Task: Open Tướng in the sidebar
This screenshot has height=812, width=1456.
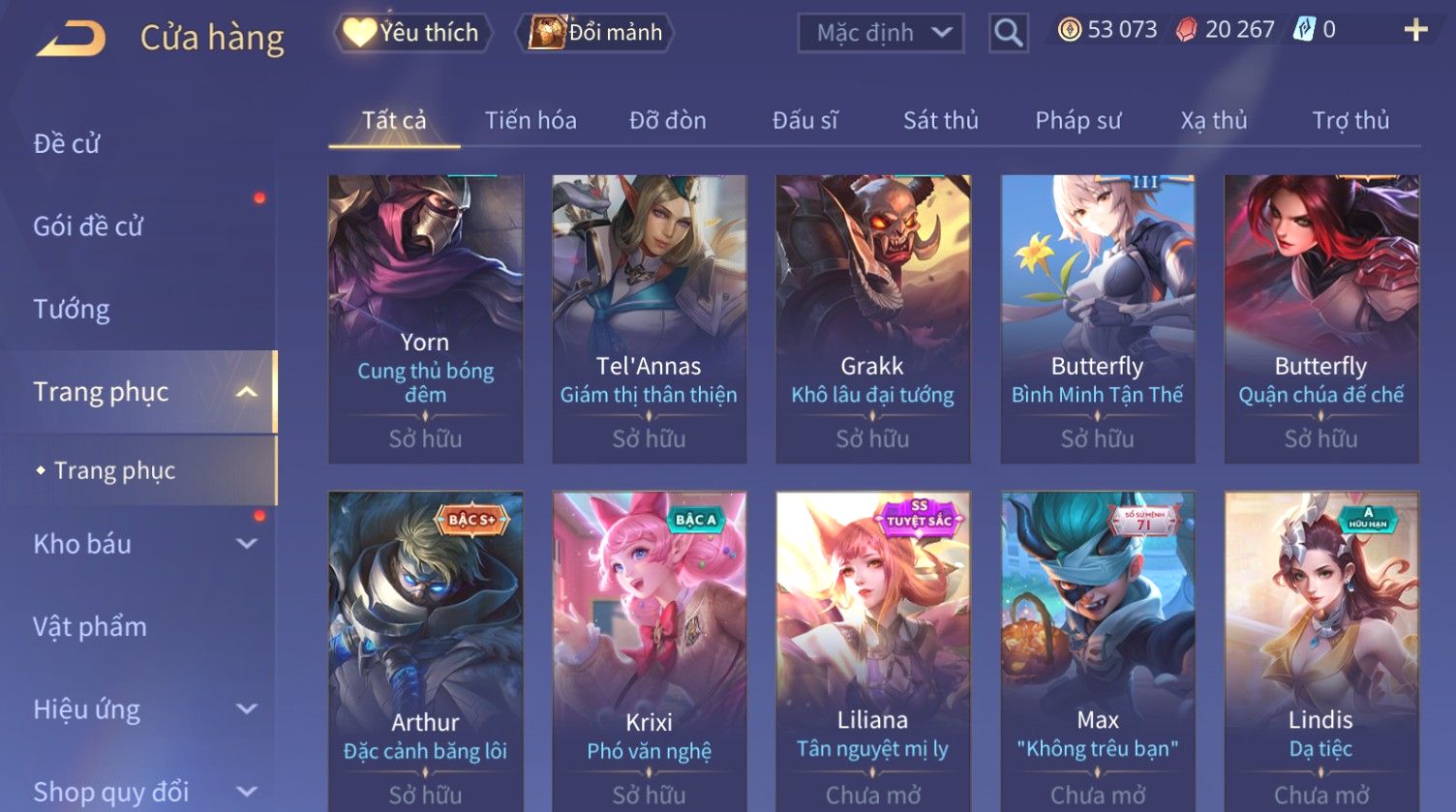Action: (72, 310)
